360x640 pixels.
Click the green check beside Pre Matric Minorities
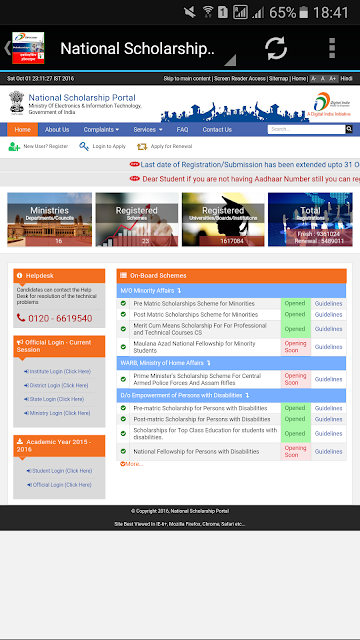coord(123,303)
